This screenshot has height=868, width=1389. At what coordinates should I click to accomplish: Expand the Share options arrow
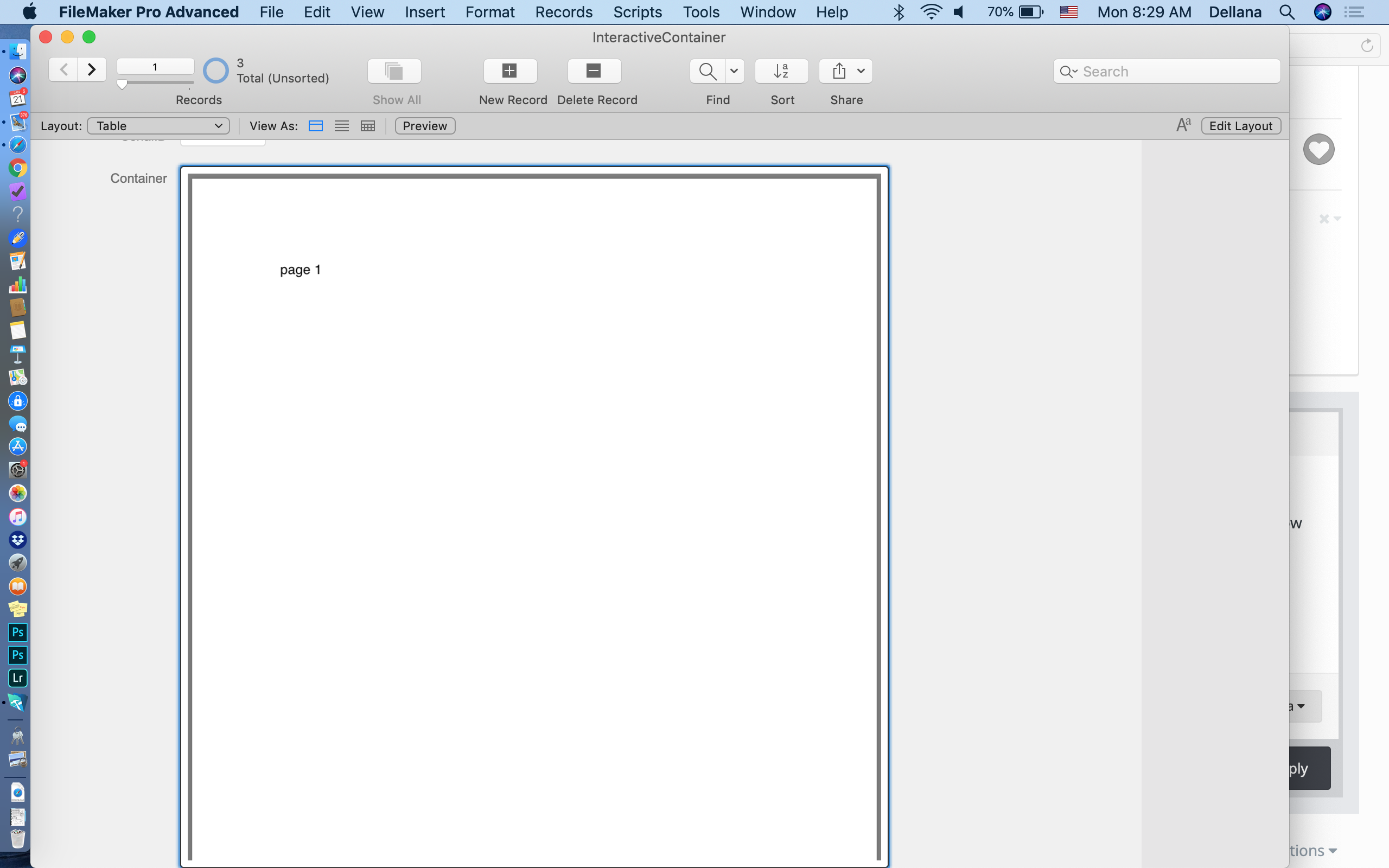tap(861, 71)
